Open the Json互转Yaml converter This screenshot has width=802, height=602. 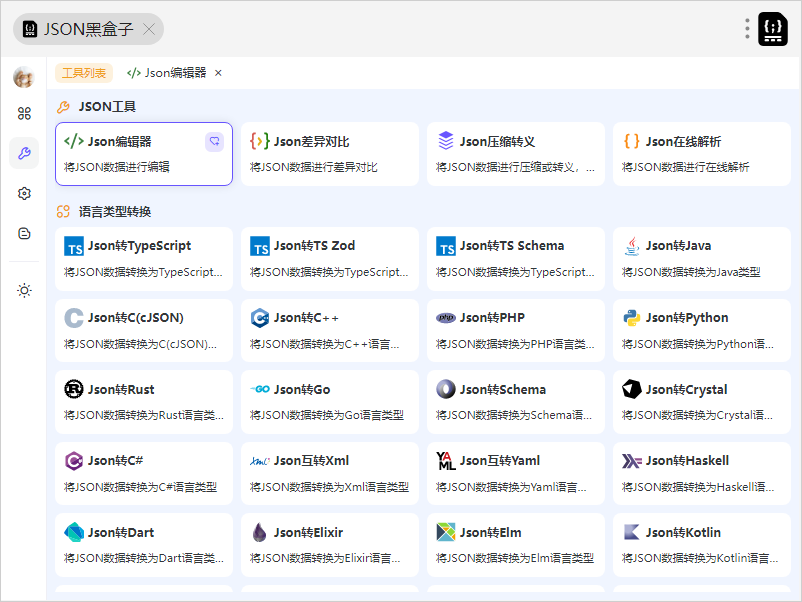click(516, 473)
